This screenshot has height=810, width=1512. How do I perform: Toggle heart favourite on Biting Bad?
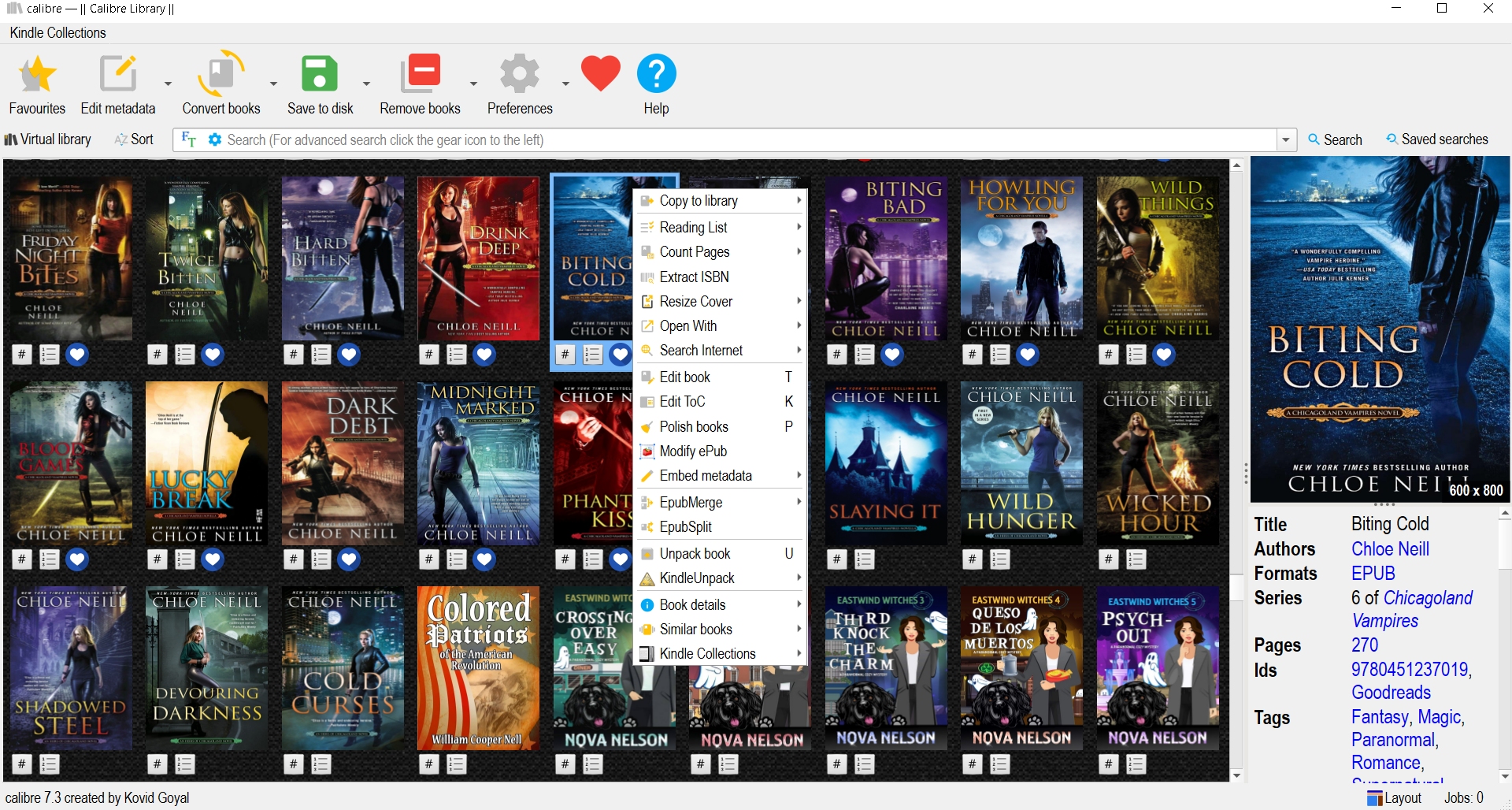coord(892,355)
